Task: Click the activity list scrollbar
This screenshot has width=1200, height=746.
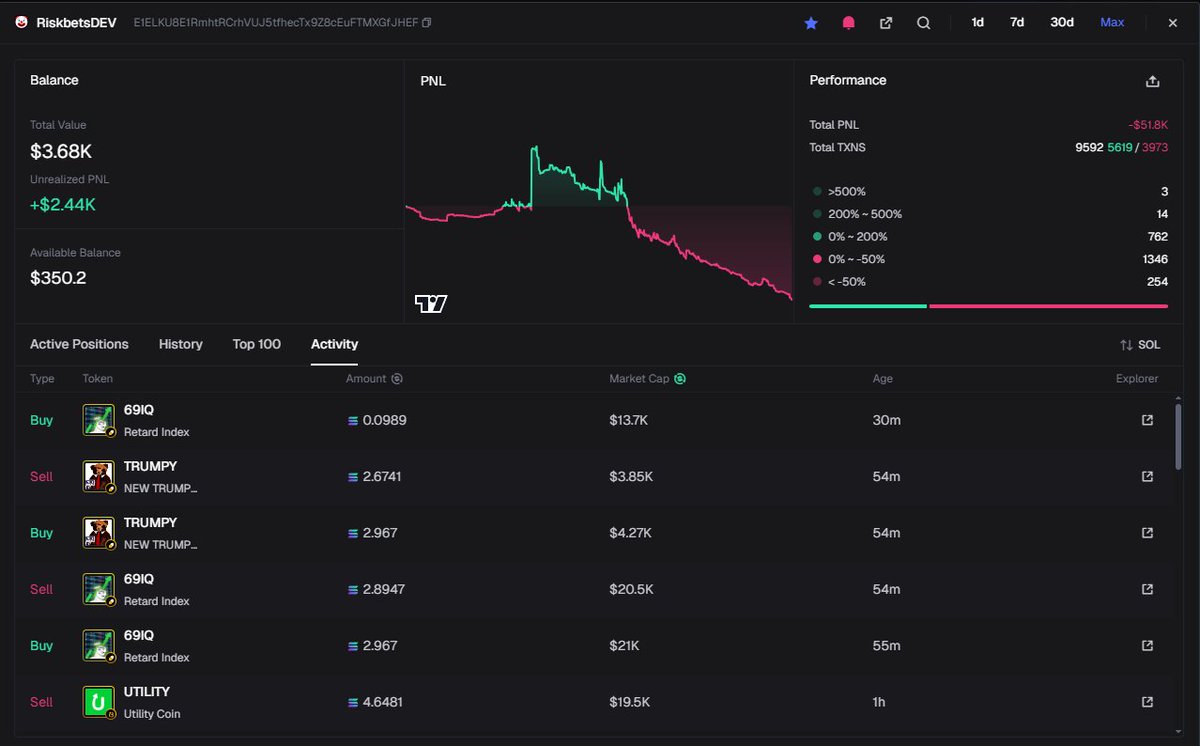Action: click(x=1179, y=435)
